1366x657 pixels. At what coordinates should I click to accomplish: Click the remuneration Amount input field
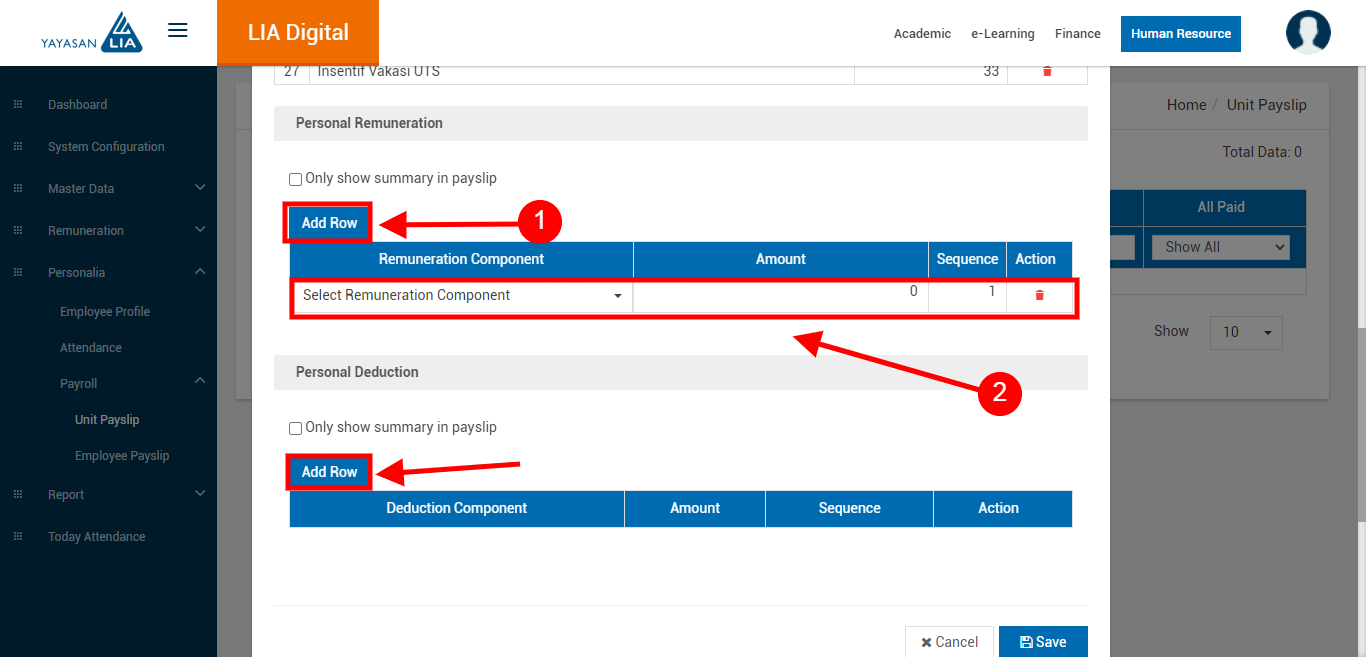click(780, 296)
